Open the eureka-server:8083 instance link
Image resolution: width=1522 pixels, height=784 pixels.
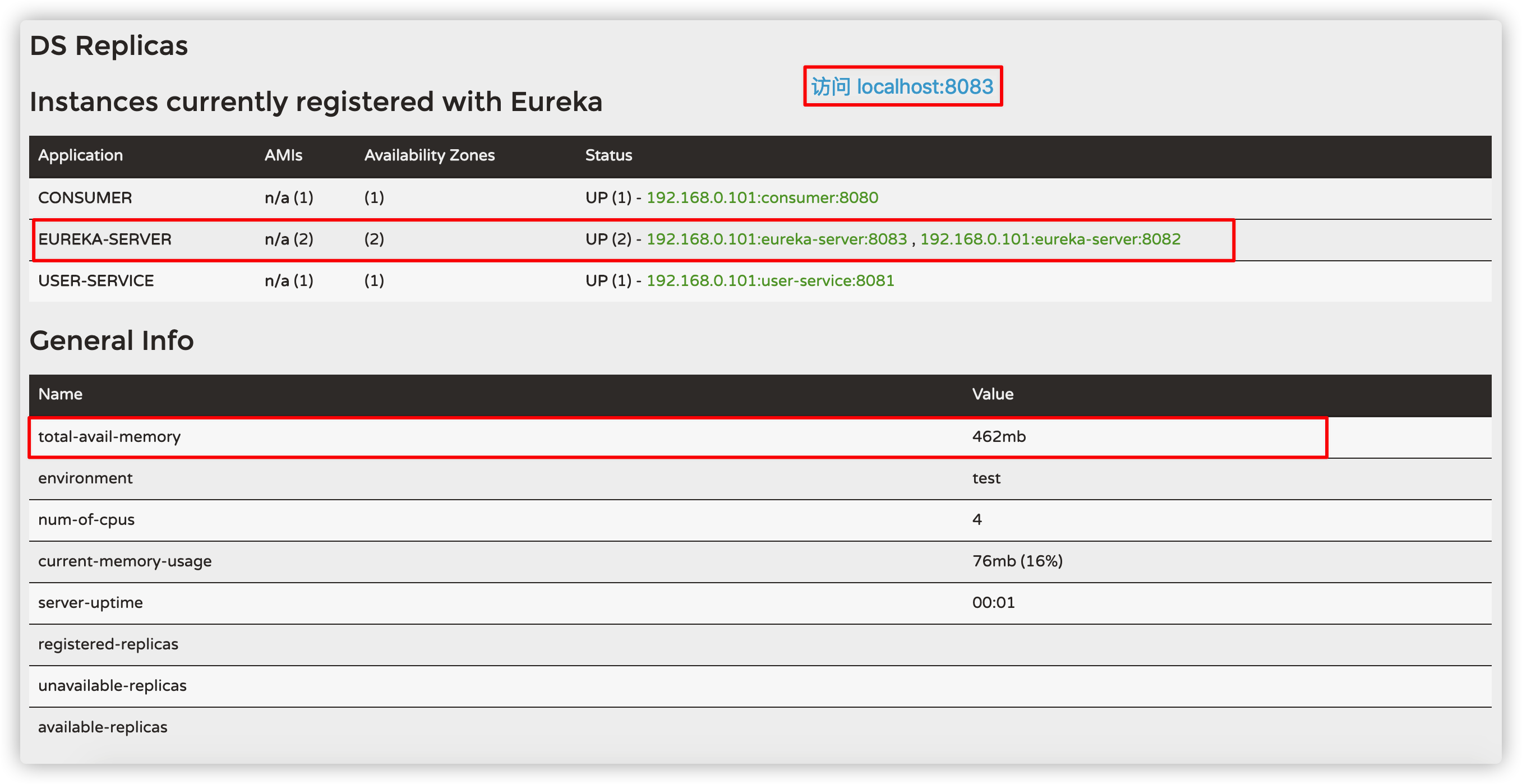coord(776,239)
